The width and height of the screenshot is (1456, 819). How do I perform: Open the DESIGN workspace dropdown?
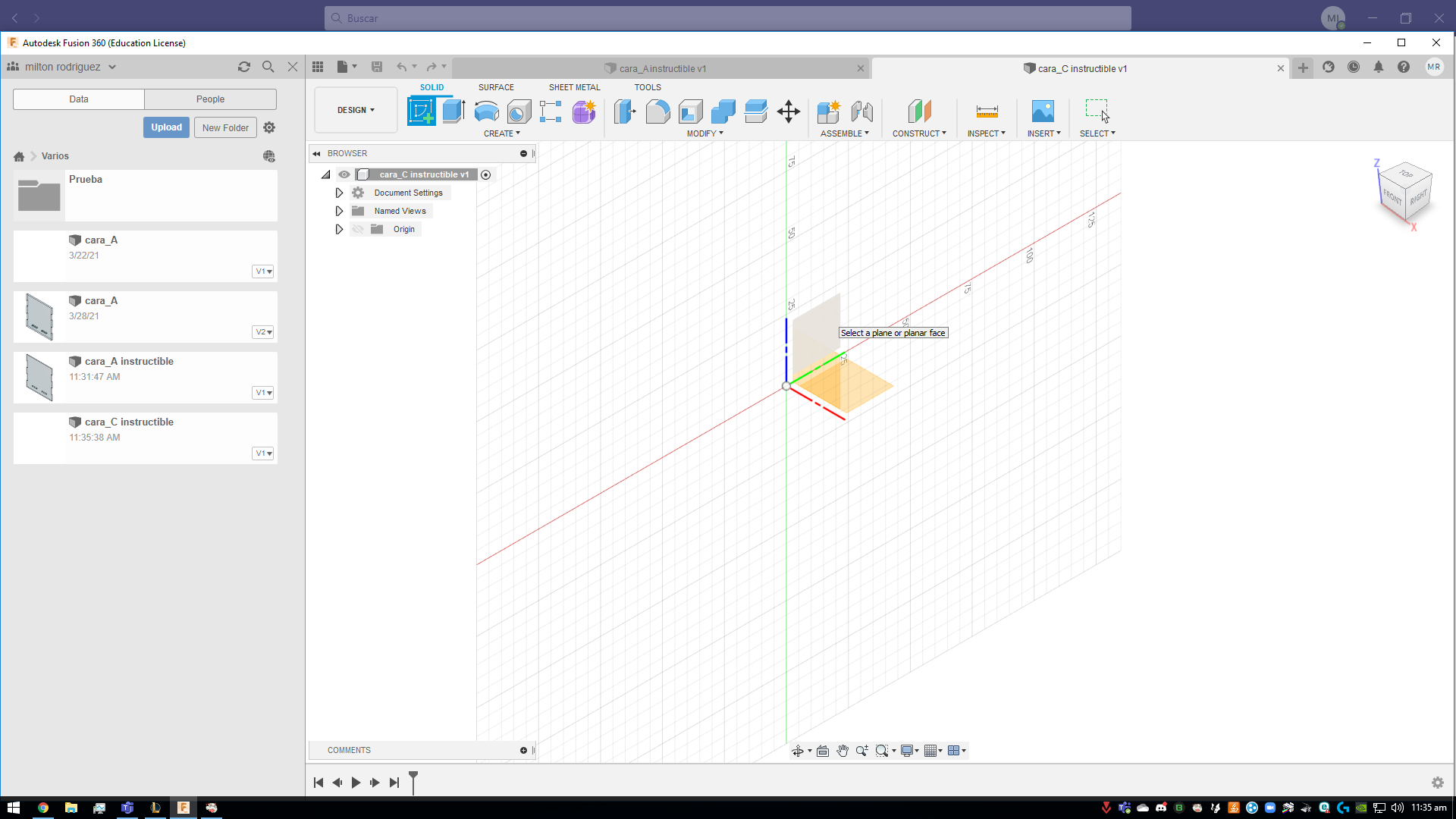[x=356, y=111]
